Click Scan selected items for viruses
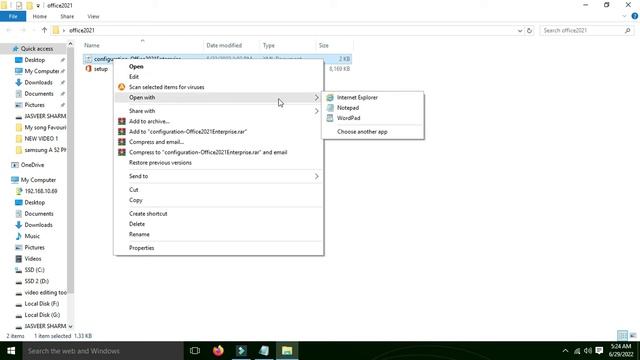 click(167, 87)
